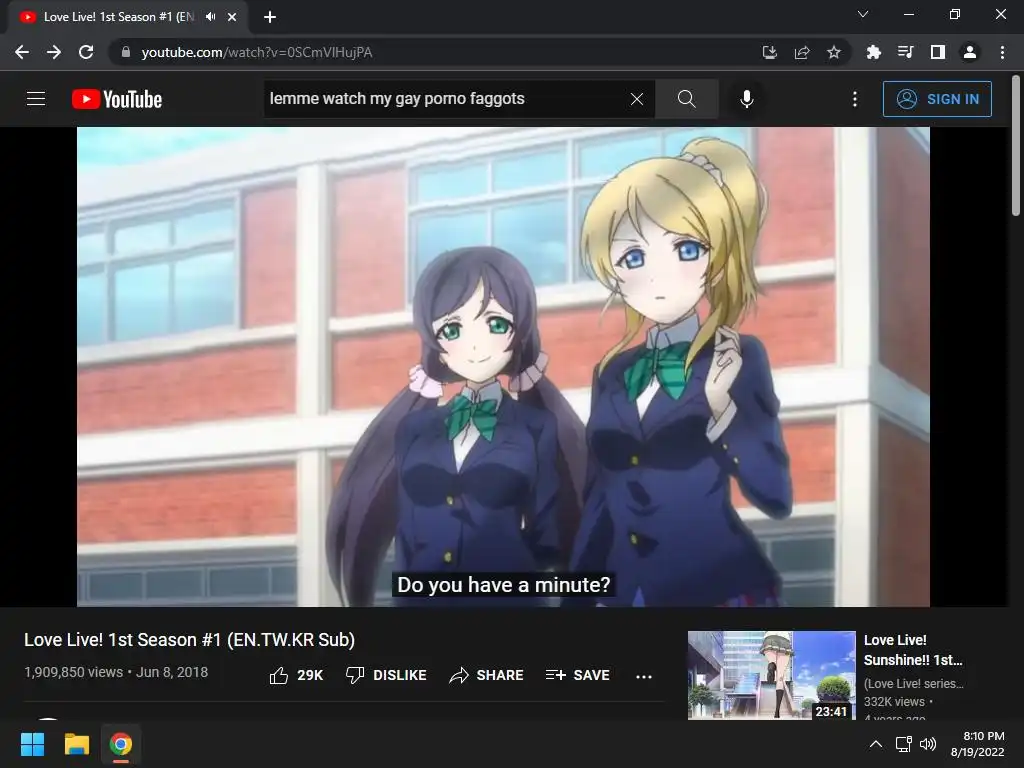1024x768 pixels.
Task: Search with your voice microphone
Action: pos(747,99)
